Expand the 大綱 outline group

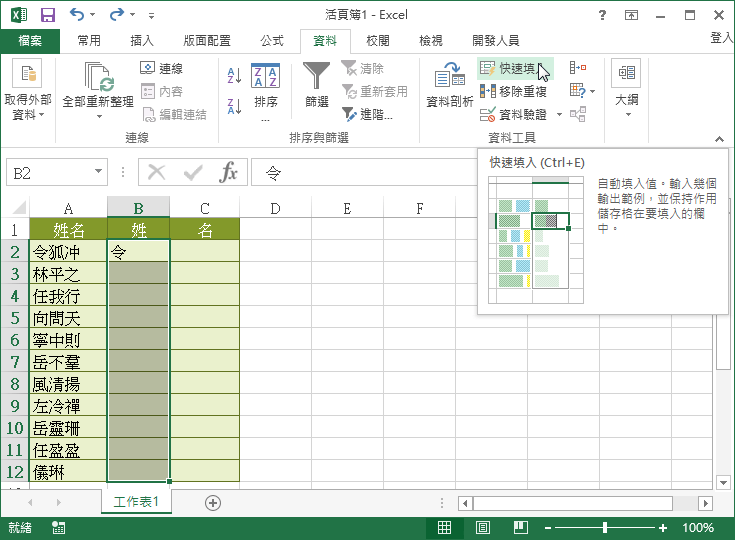pyautogui.click(x=626, y=89)
